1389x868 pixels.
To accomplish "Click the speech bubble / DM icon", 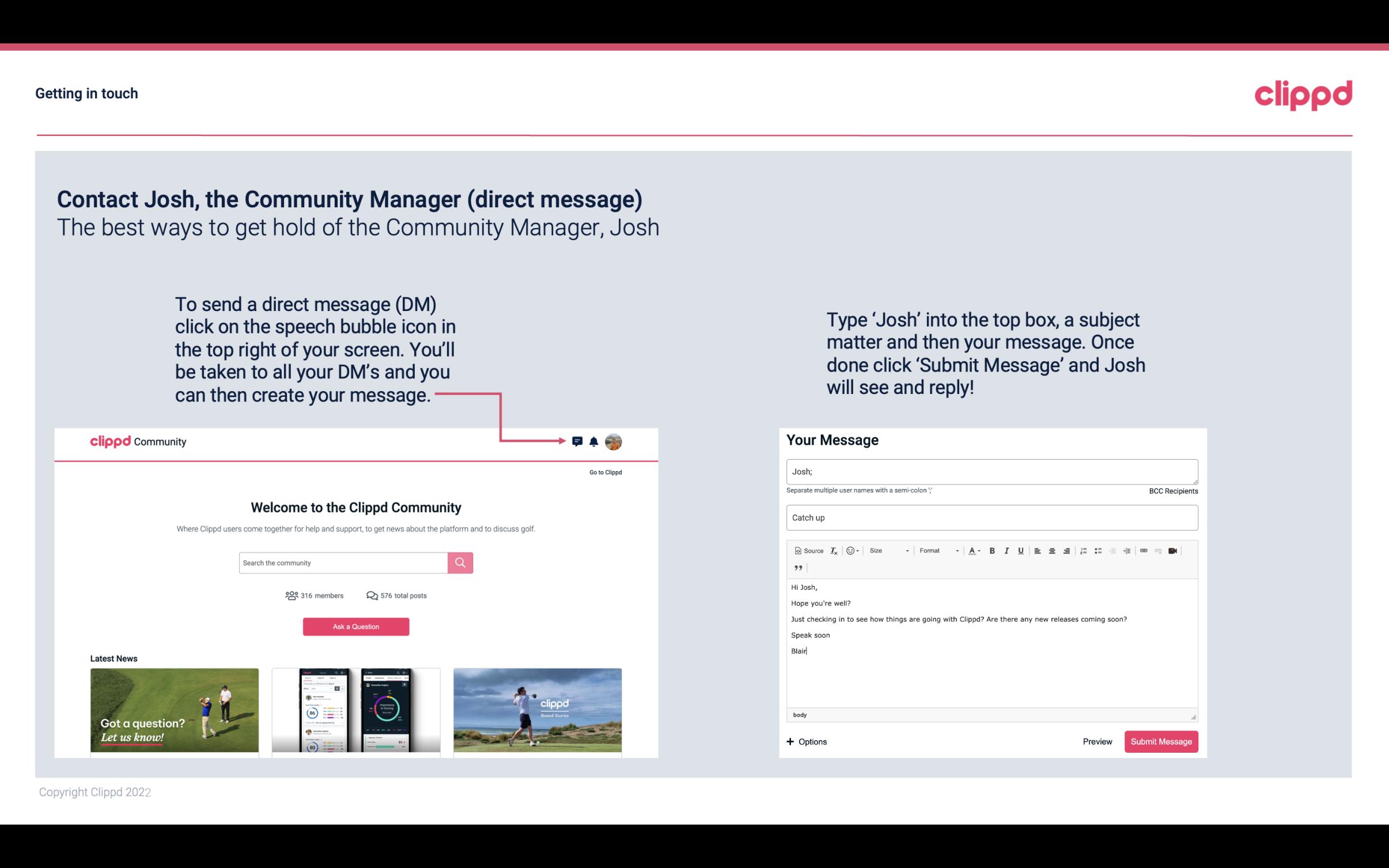I will pyautogui.click(x=577, y=441).
